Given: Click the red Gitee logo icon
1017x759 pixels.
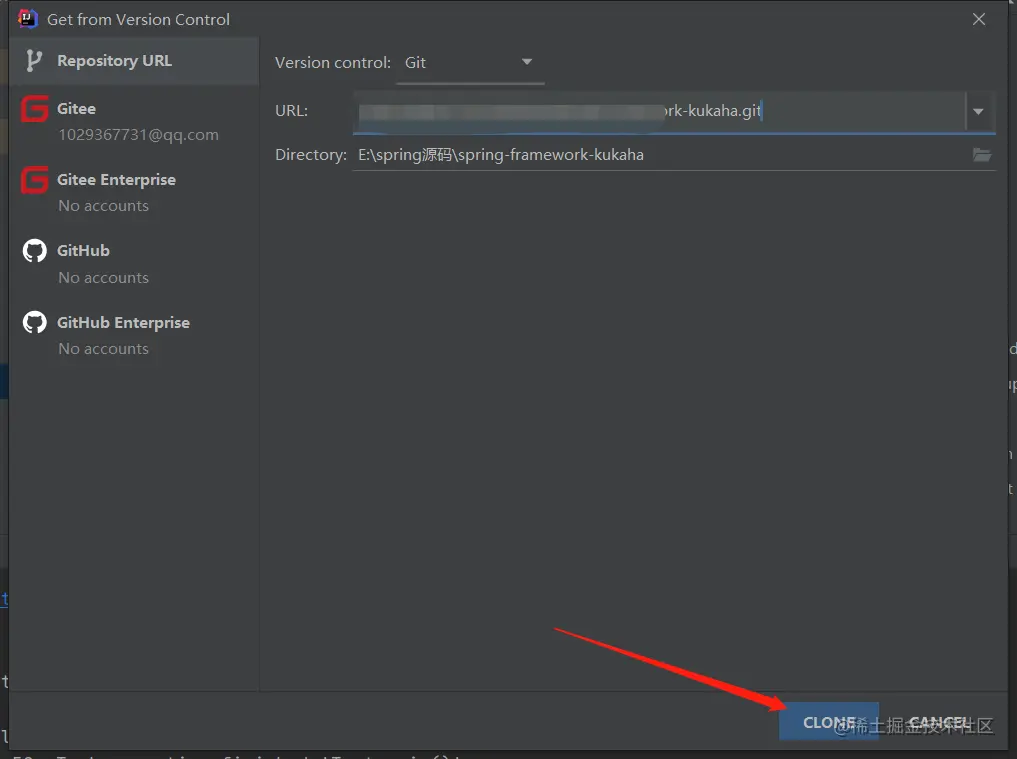Looking at the screenshot, I should 34,108.
